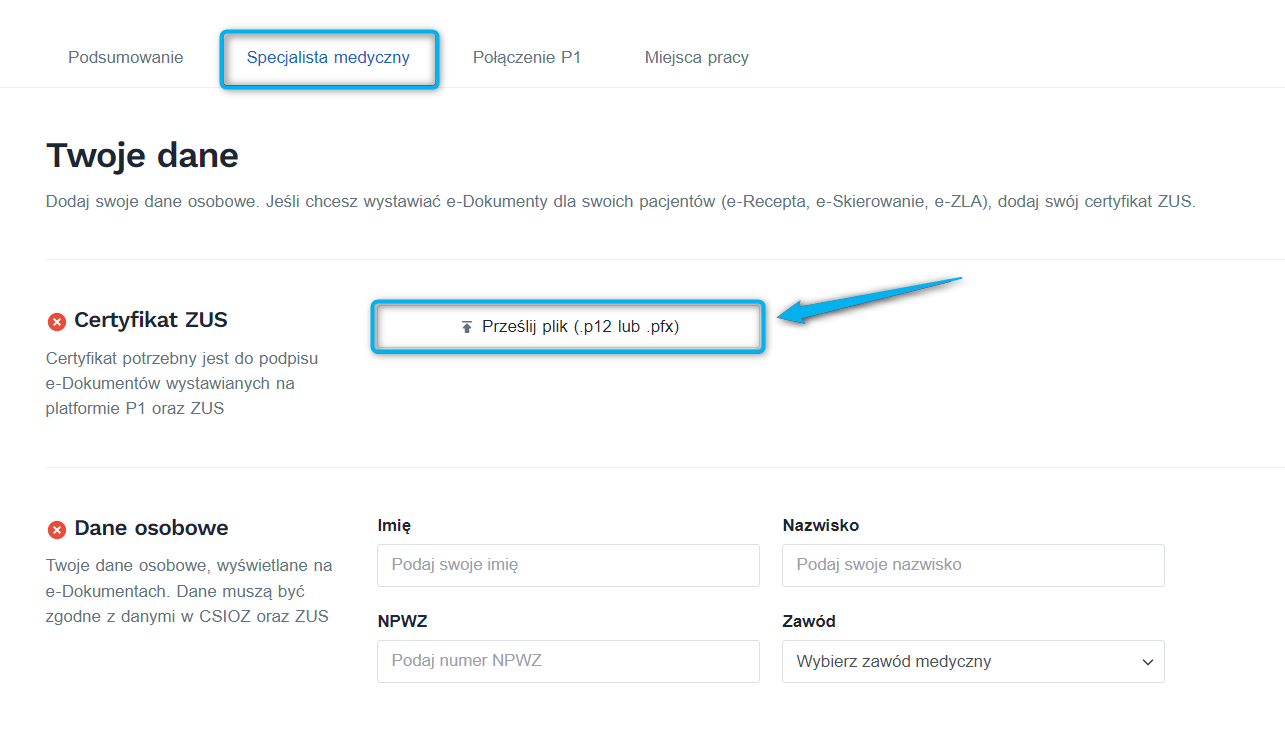
Task: Go to the Miejsca pracy tab
Action: tap(697, 57)
